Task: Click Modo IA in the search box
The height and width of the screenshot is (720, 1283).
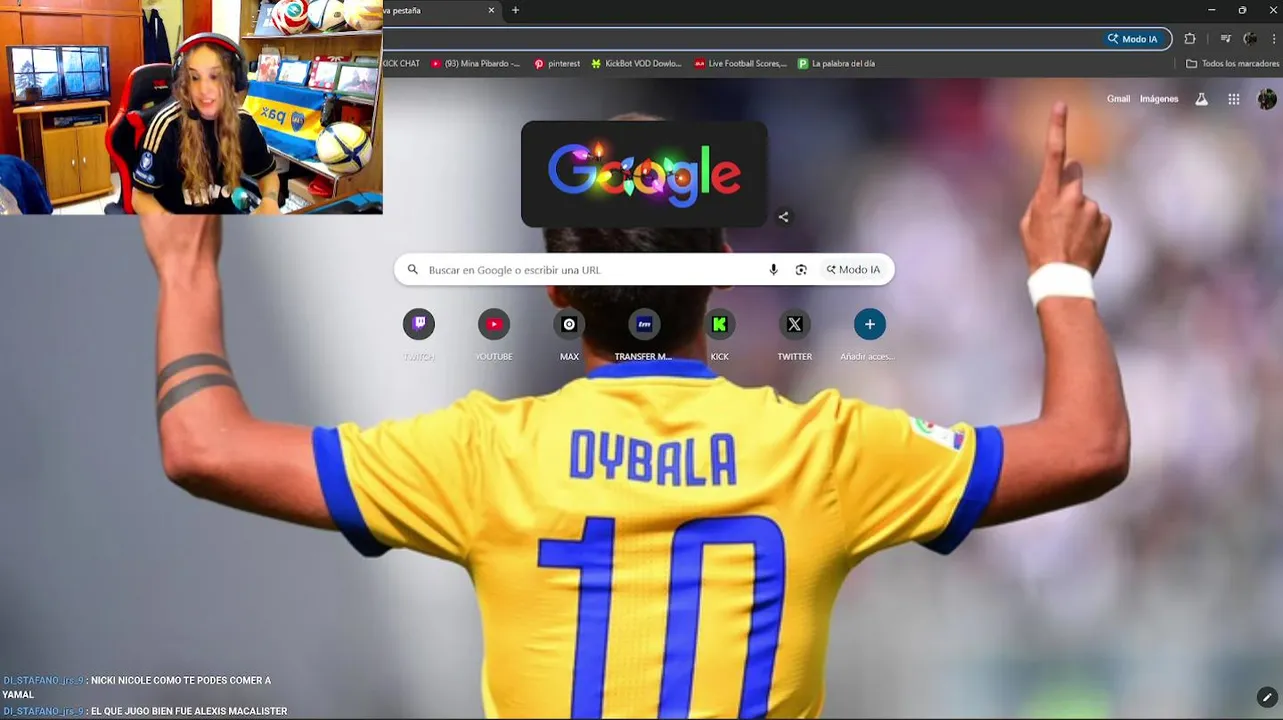Action: [x=853, y=270]
